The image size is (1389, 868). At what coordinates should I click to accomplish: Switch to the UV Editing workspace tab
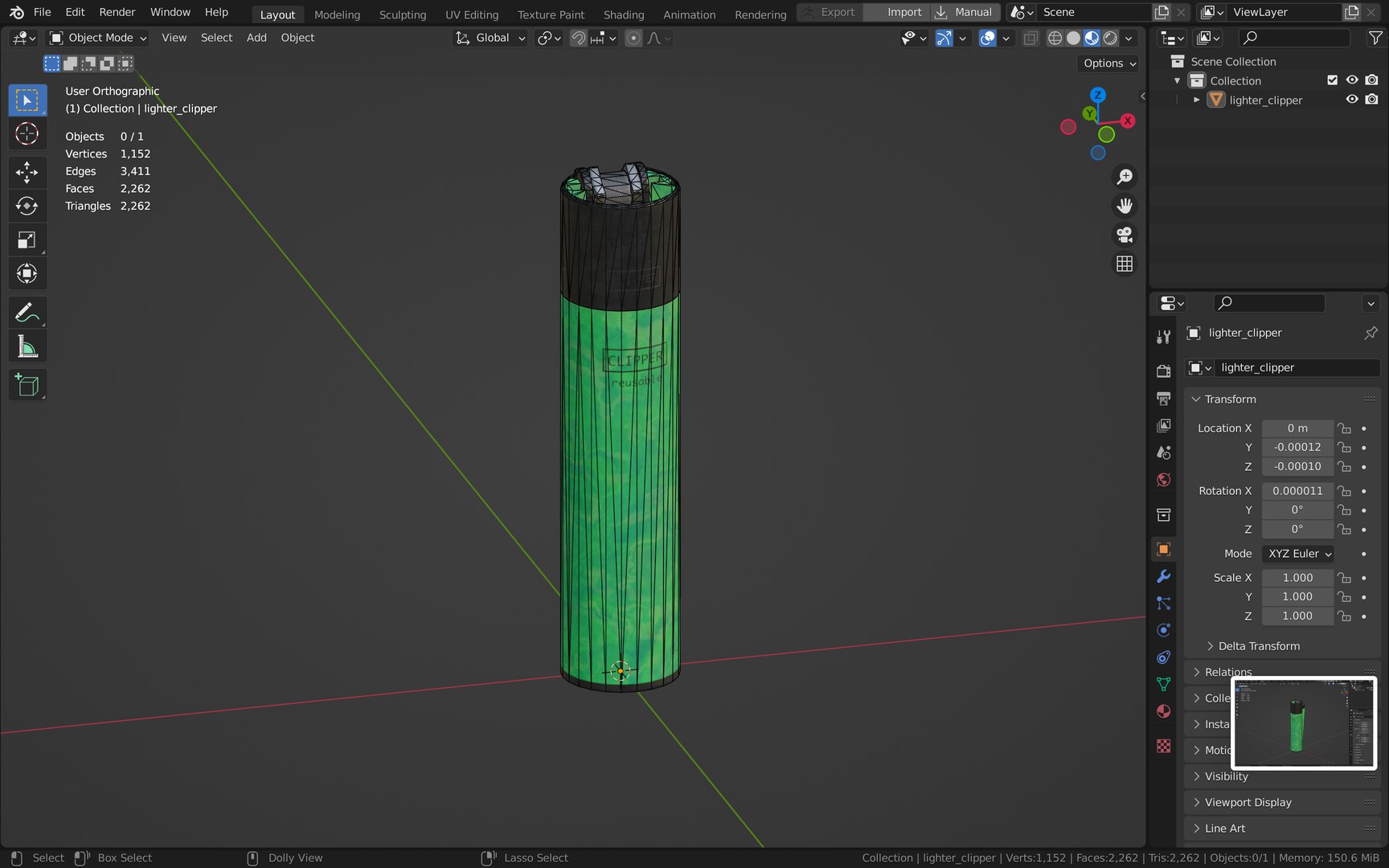click(x=472, y=14)
